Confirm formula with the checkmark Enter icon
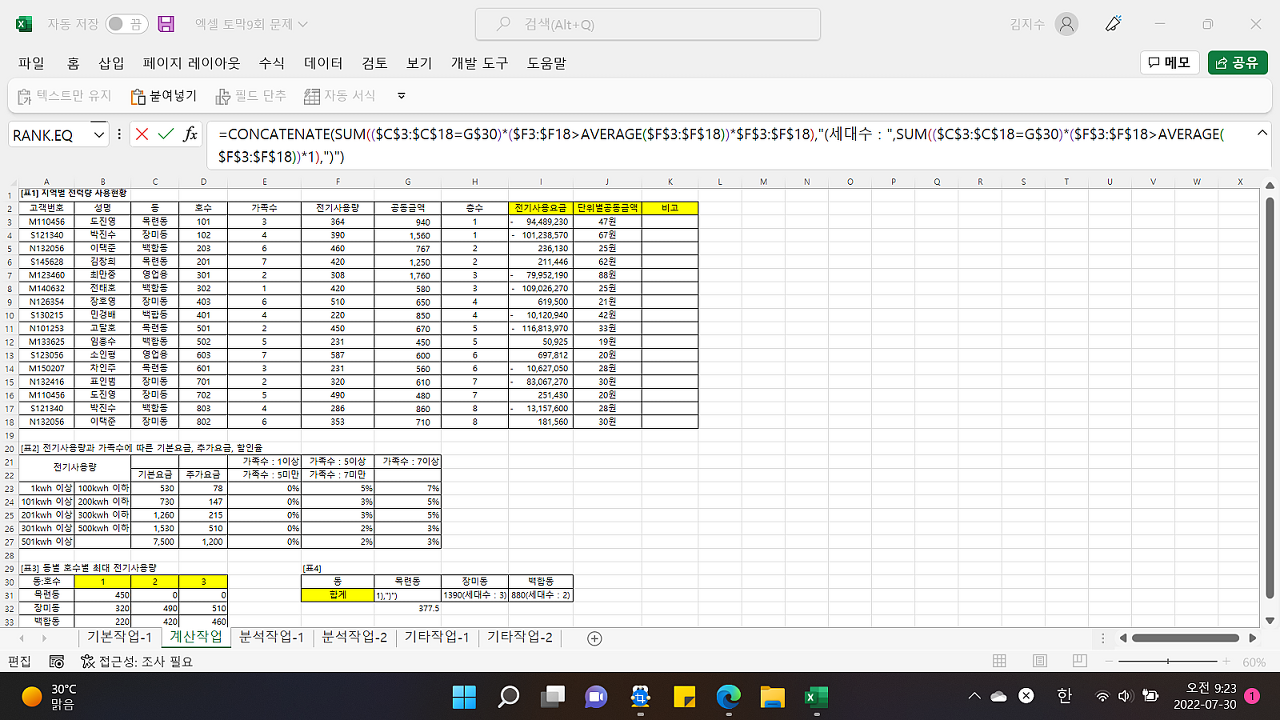The image size is (1280, 720). (165, 134)
